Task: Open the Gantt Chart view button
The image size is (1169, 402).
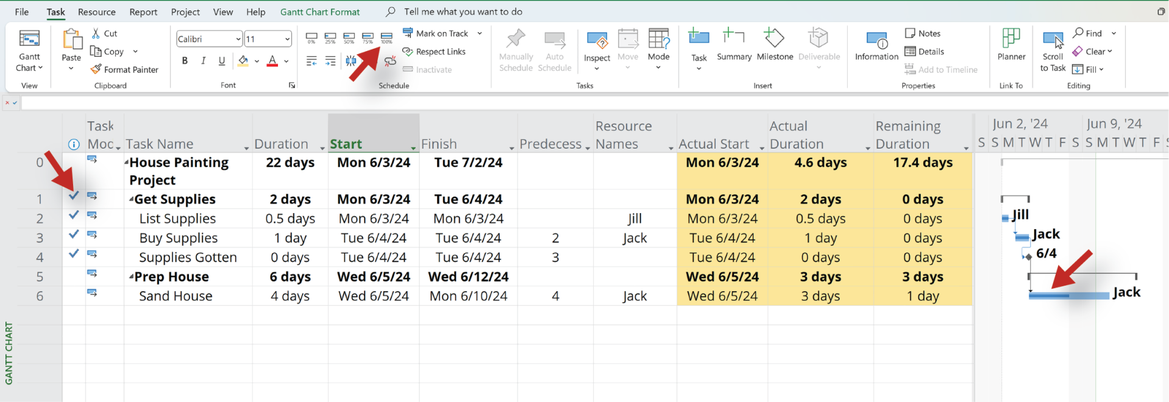Action: coord(29,51)
